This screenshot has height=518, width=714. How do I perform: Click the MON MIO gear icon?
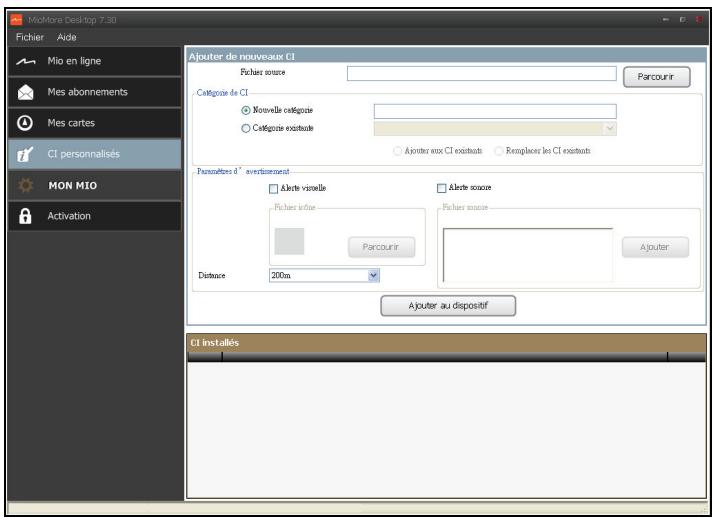click(x=26, y=185)
